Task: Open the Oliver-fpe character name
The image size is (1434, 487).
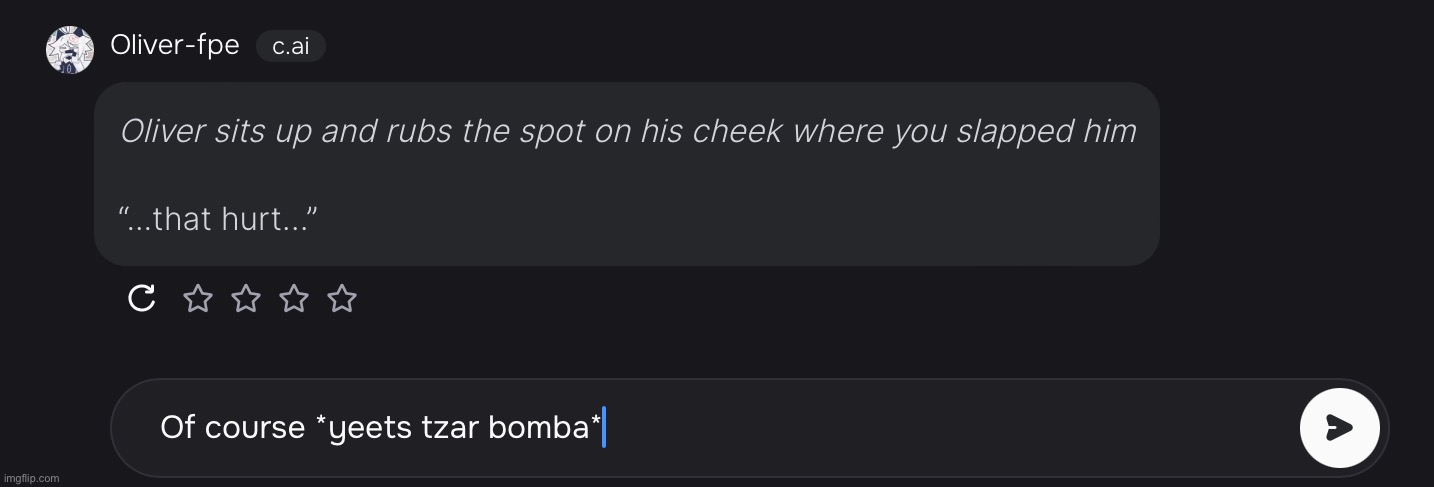Action: coord(175,45)
